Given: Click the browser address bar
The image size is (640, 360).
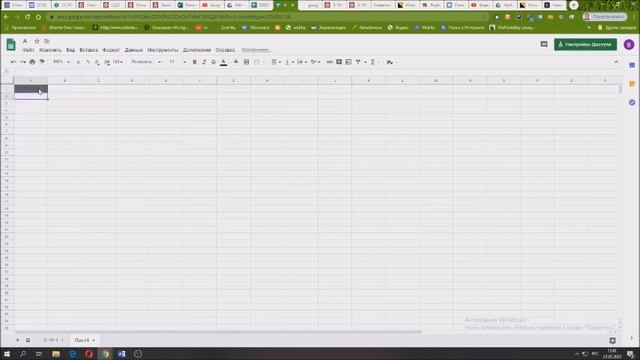Looking at the screenshot, I should coord(267,17).
